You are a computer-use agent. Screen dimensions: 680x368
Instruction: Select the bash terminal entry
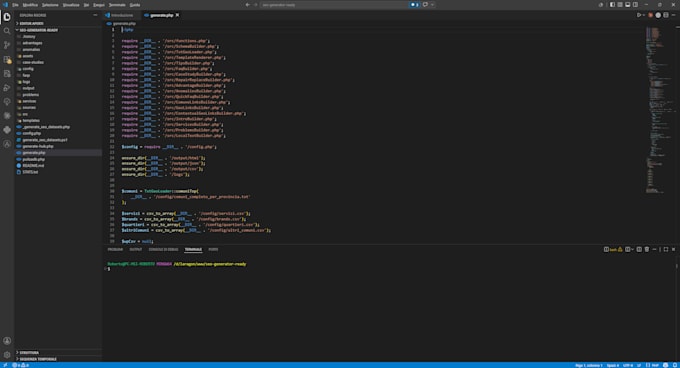pos(613,249)
